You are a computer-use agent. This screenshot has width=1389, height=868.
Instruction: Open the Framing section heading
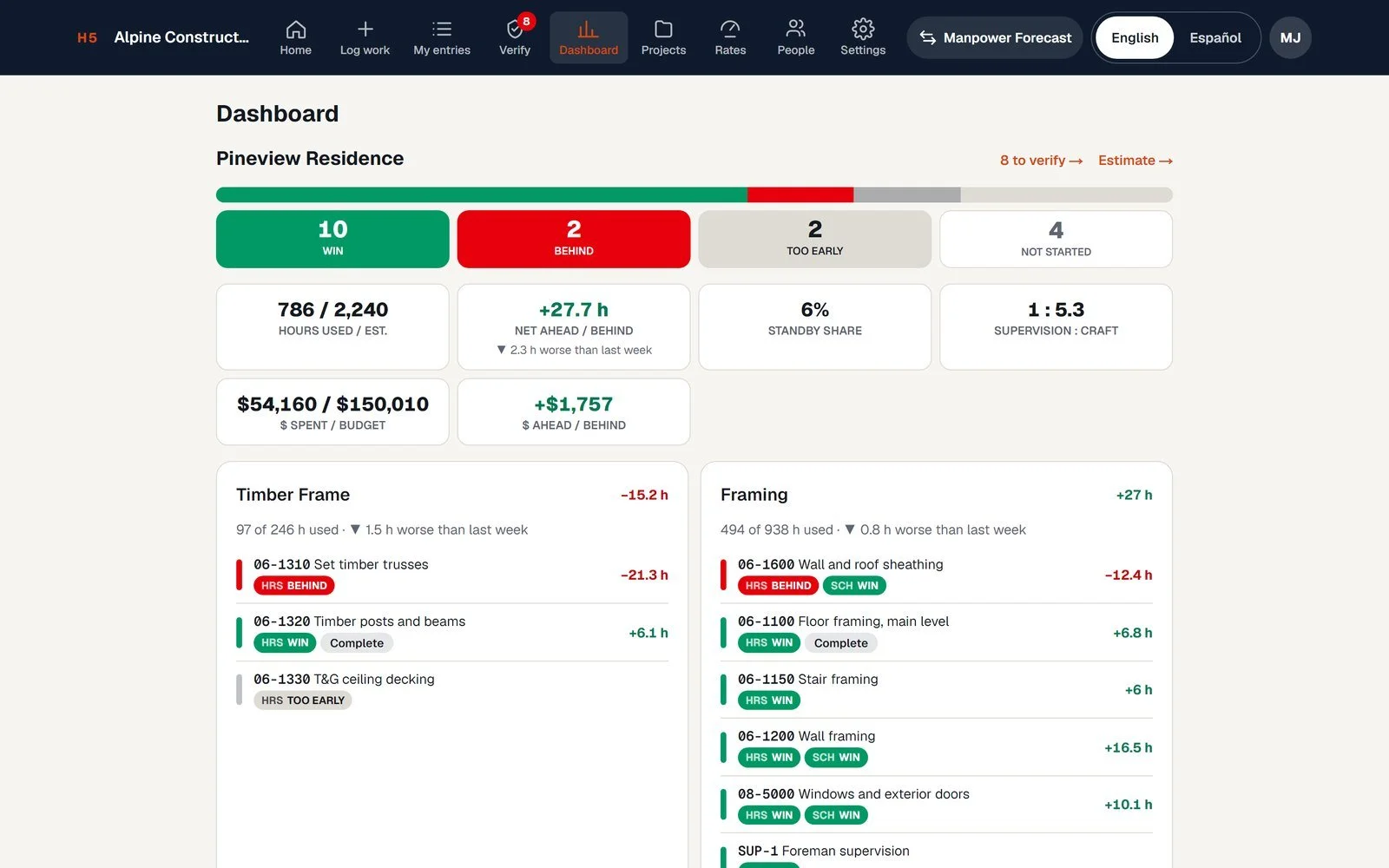(754, 495)
